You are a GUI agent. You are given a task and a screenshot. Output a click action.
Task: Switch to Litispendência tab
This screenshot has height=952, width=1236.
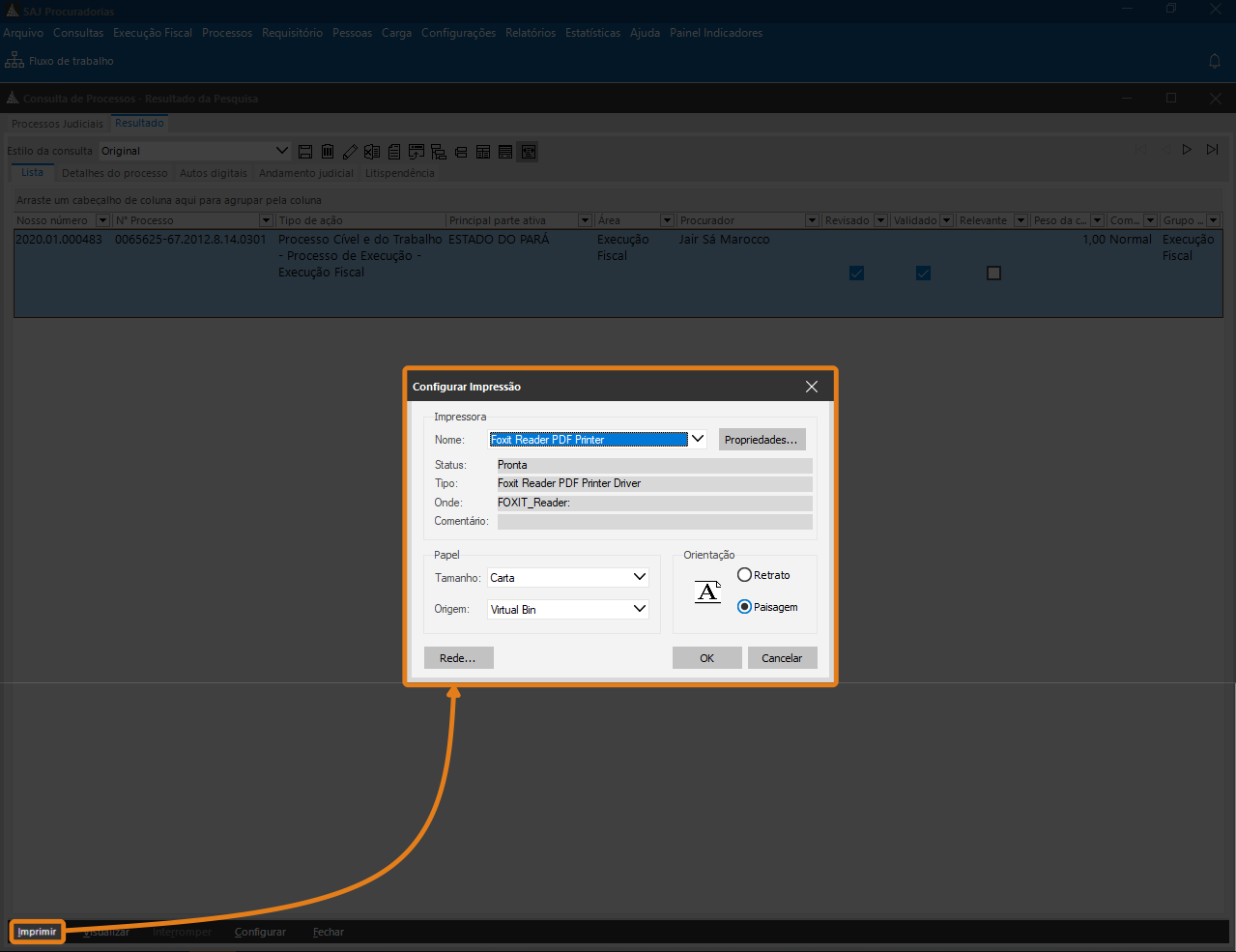point(400,173)
